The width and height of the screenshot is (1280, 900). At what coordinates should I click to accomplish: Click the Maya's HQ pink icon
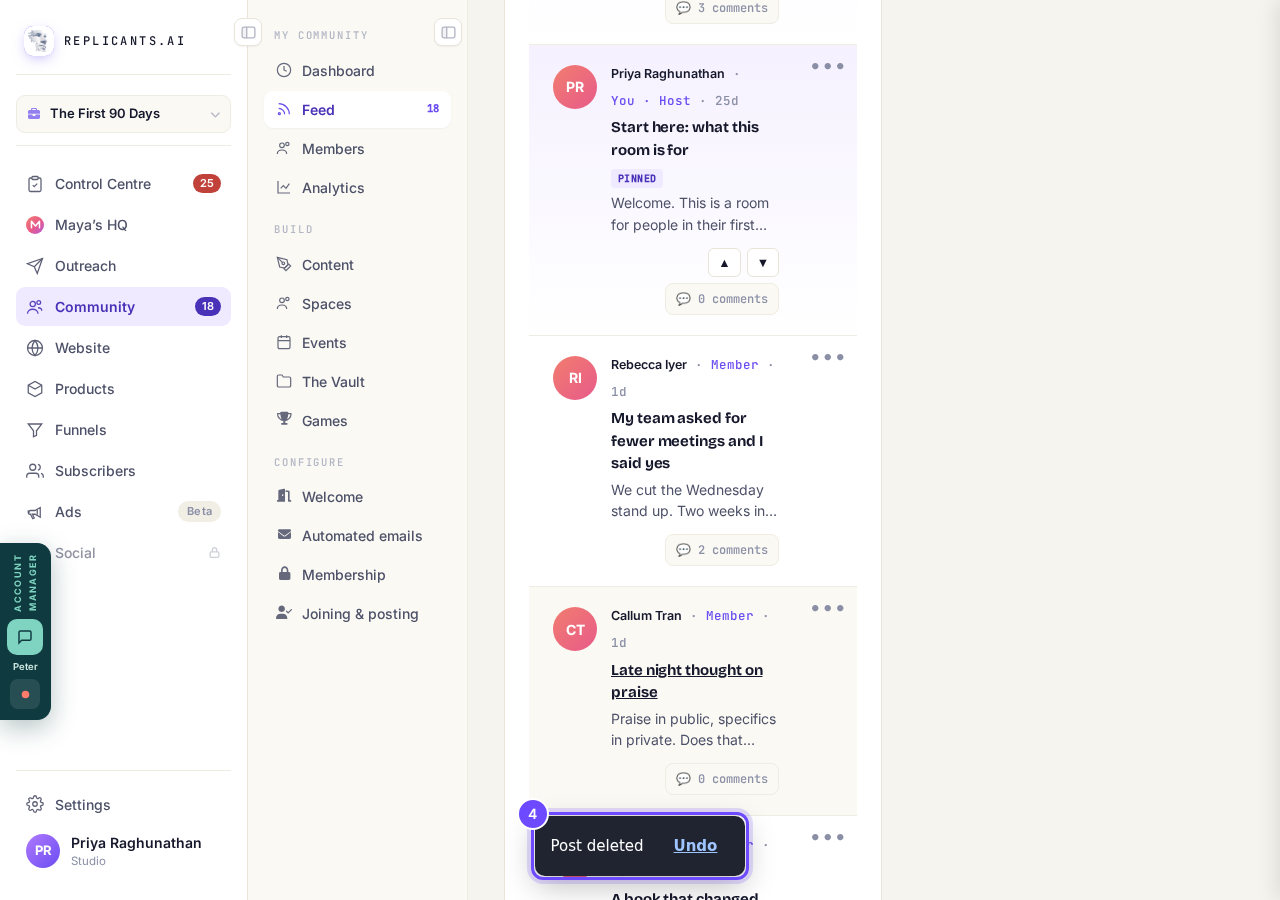(35, 225)
